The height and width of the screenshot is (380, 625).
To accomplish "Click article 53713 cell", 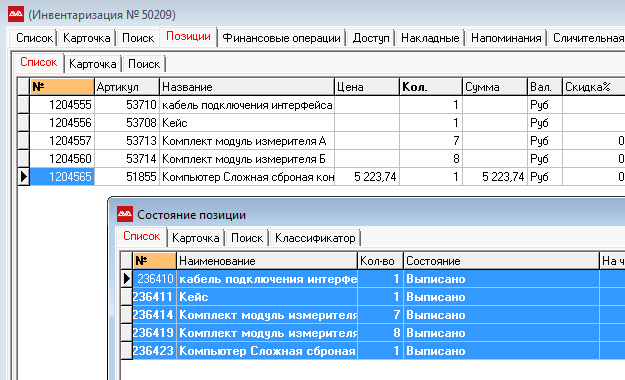I will coord(127,141).
